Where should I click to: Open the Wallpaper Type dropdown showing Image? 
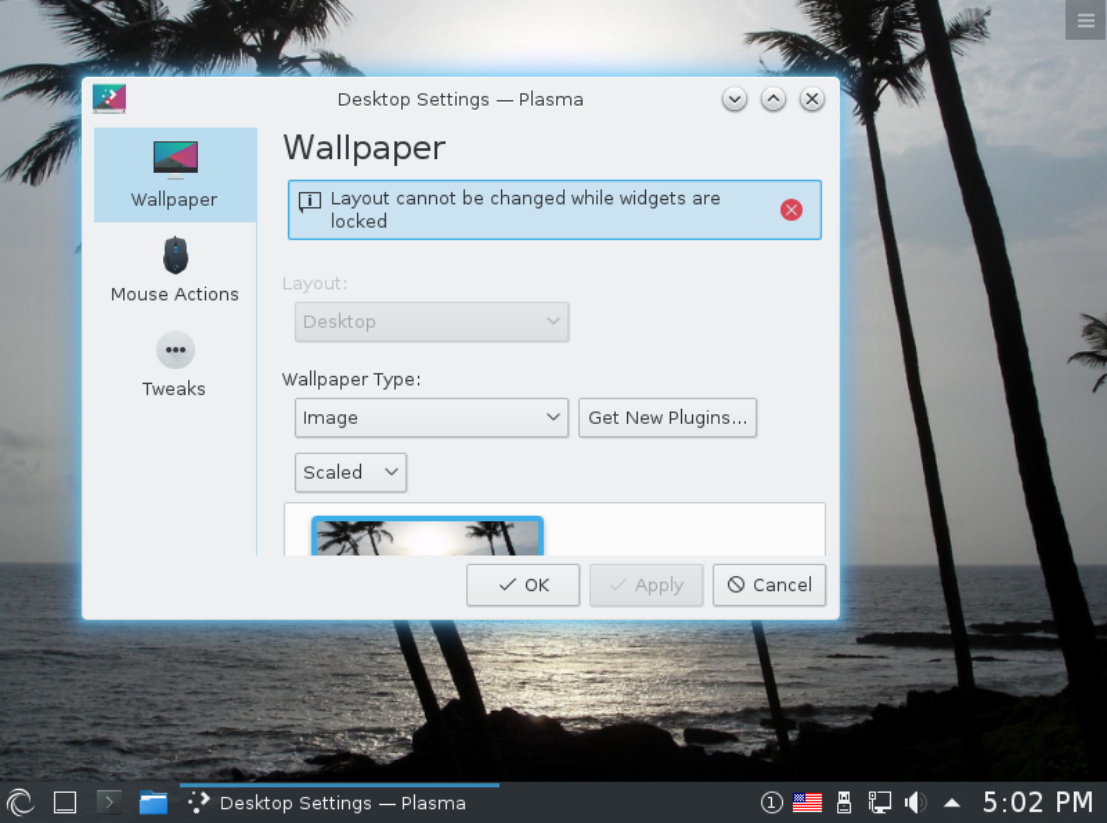pyautogui.click(x=431, y=417)
